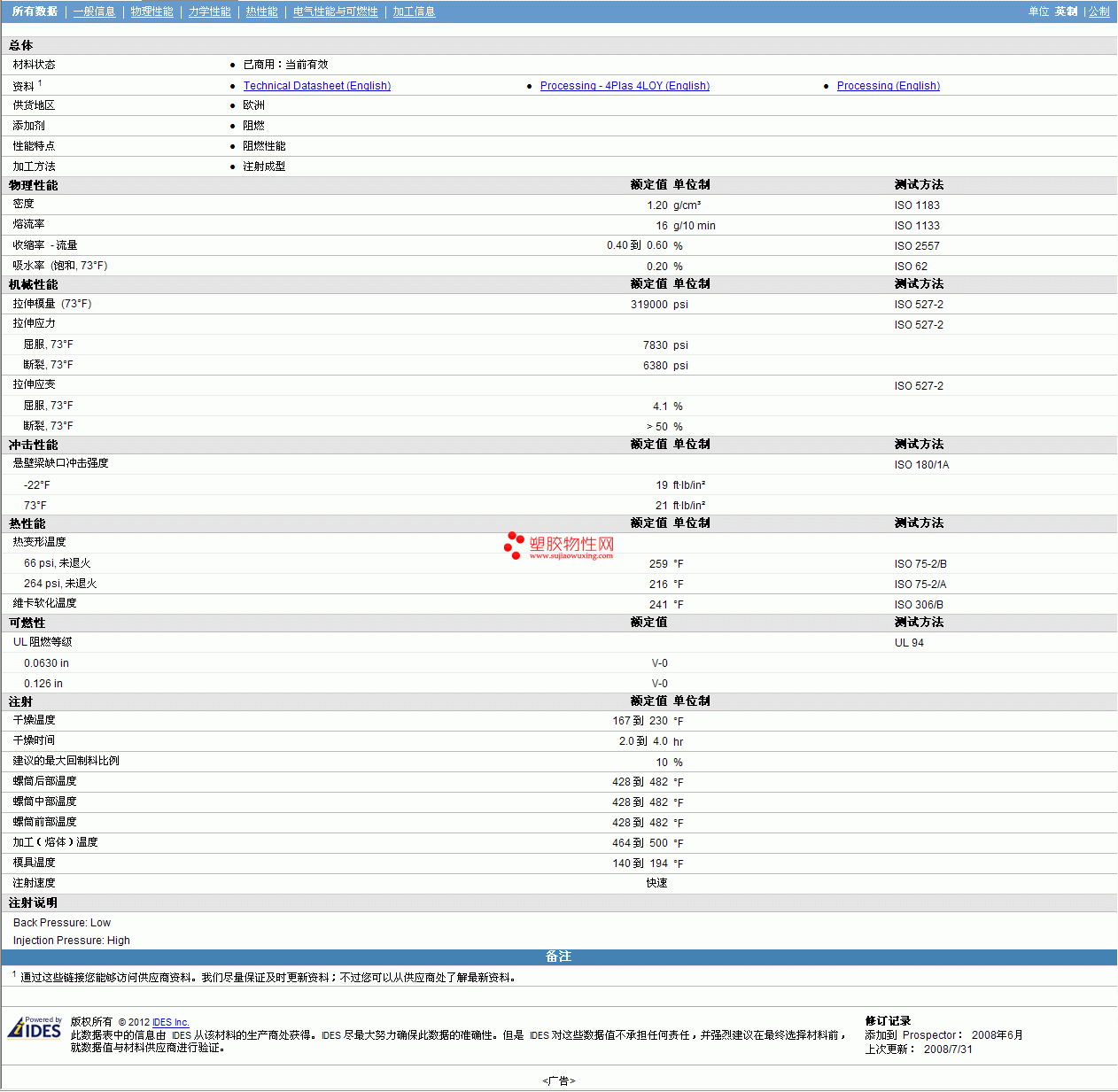Open the 一般信息 tab
This screenshot has width=1118, height=1092.
coord(94,12)
